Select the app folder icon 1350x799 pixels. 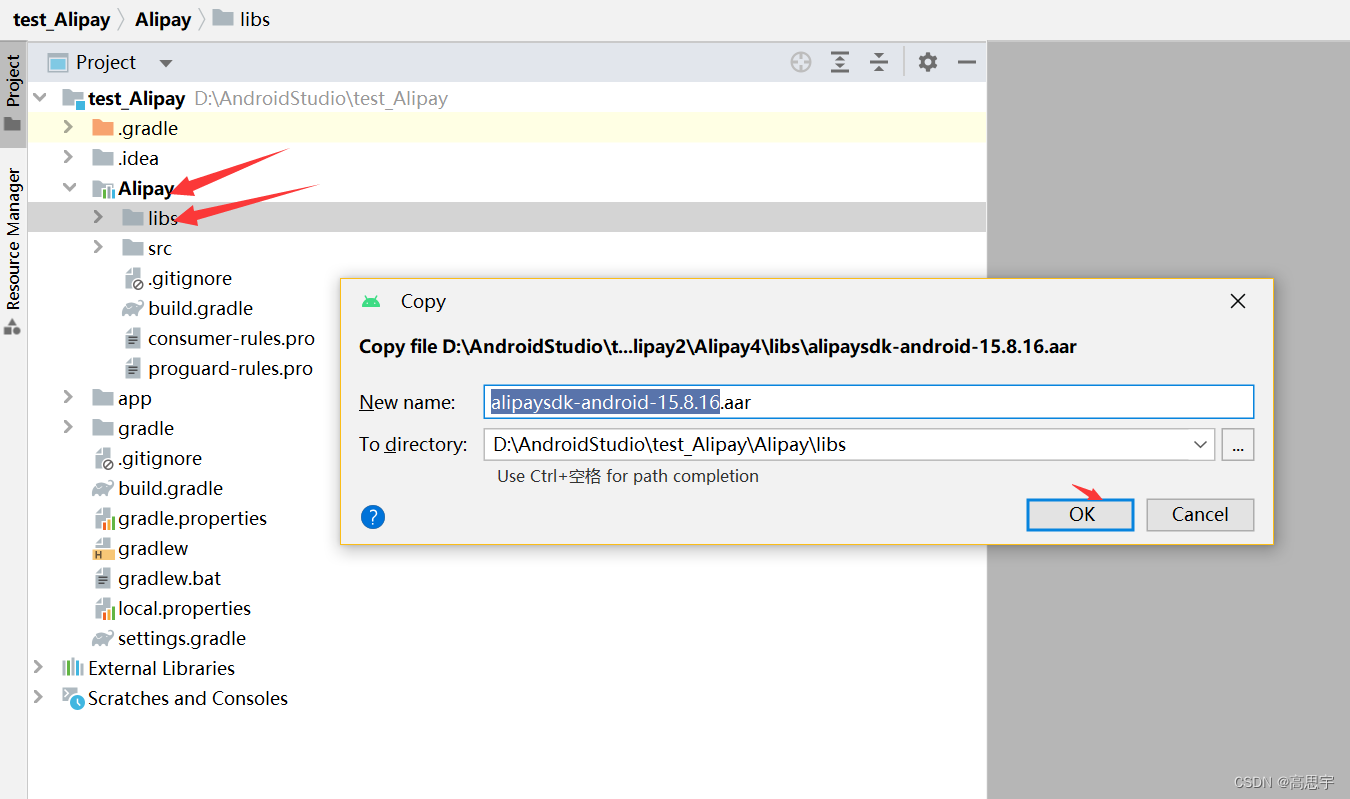pos(103,398)
